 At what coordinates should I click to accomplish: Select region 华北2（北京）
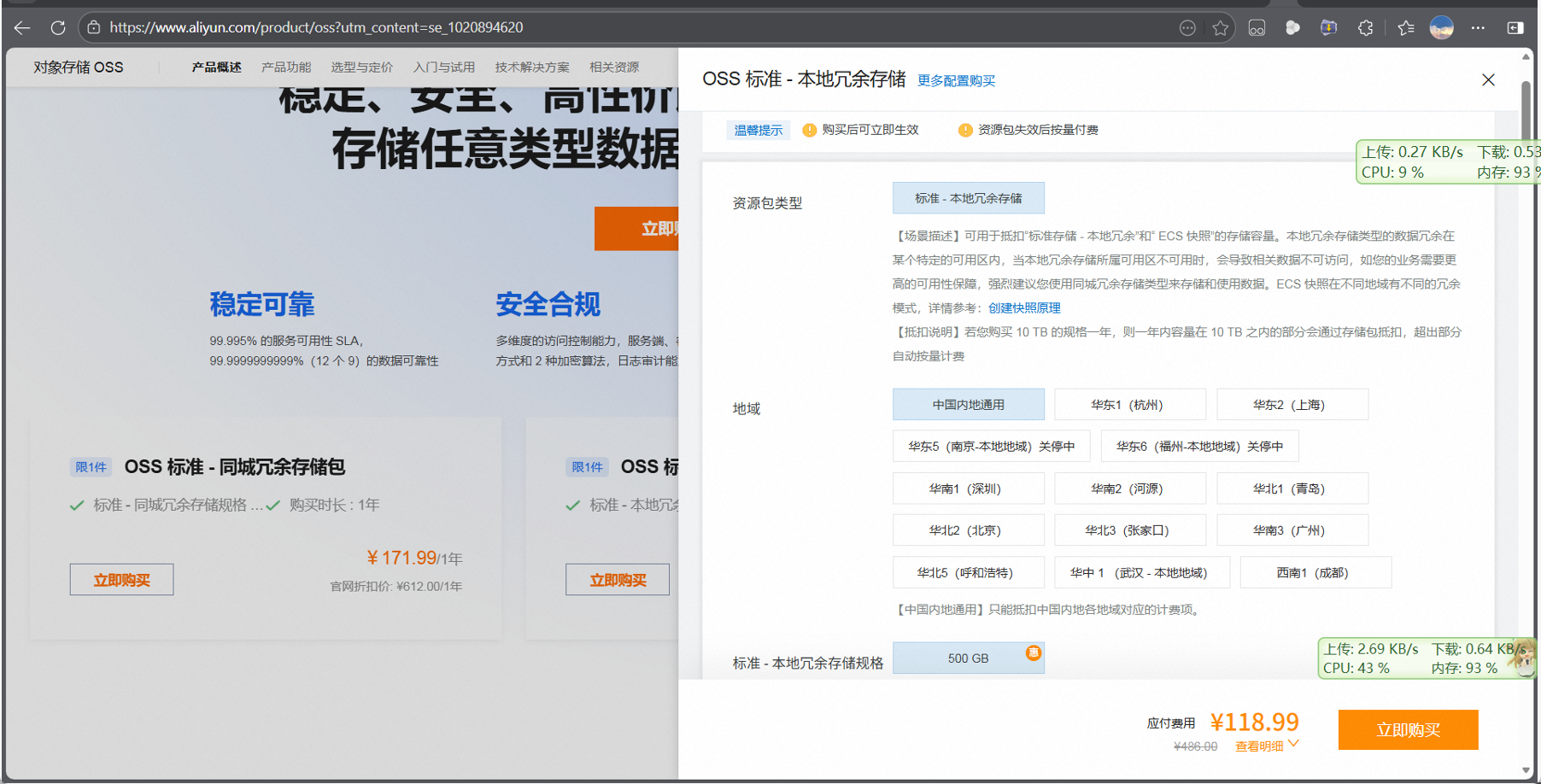point(969,530)
